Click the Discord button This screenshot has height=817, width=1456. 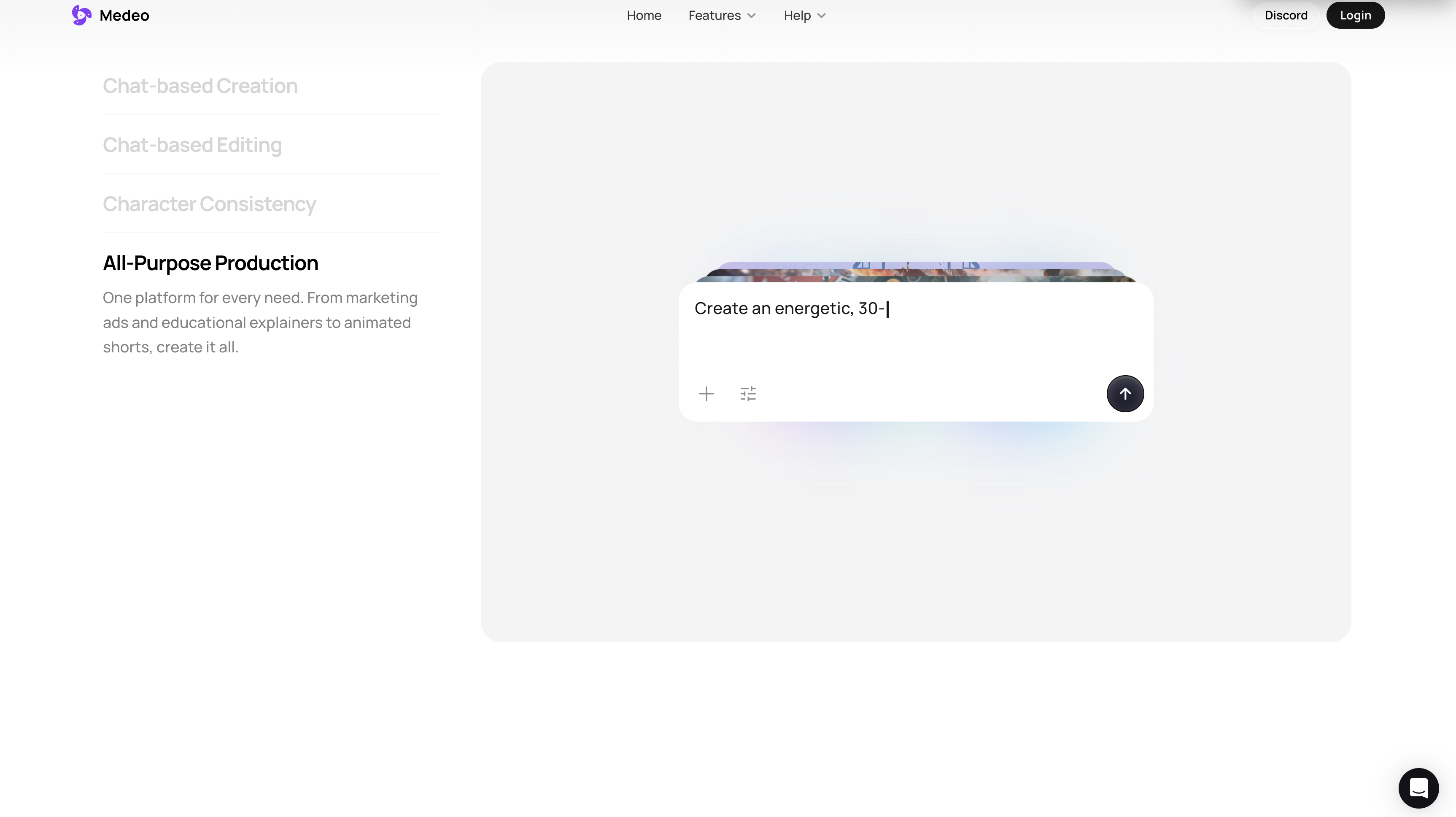pyautogui.click(x=1286, y=15)
